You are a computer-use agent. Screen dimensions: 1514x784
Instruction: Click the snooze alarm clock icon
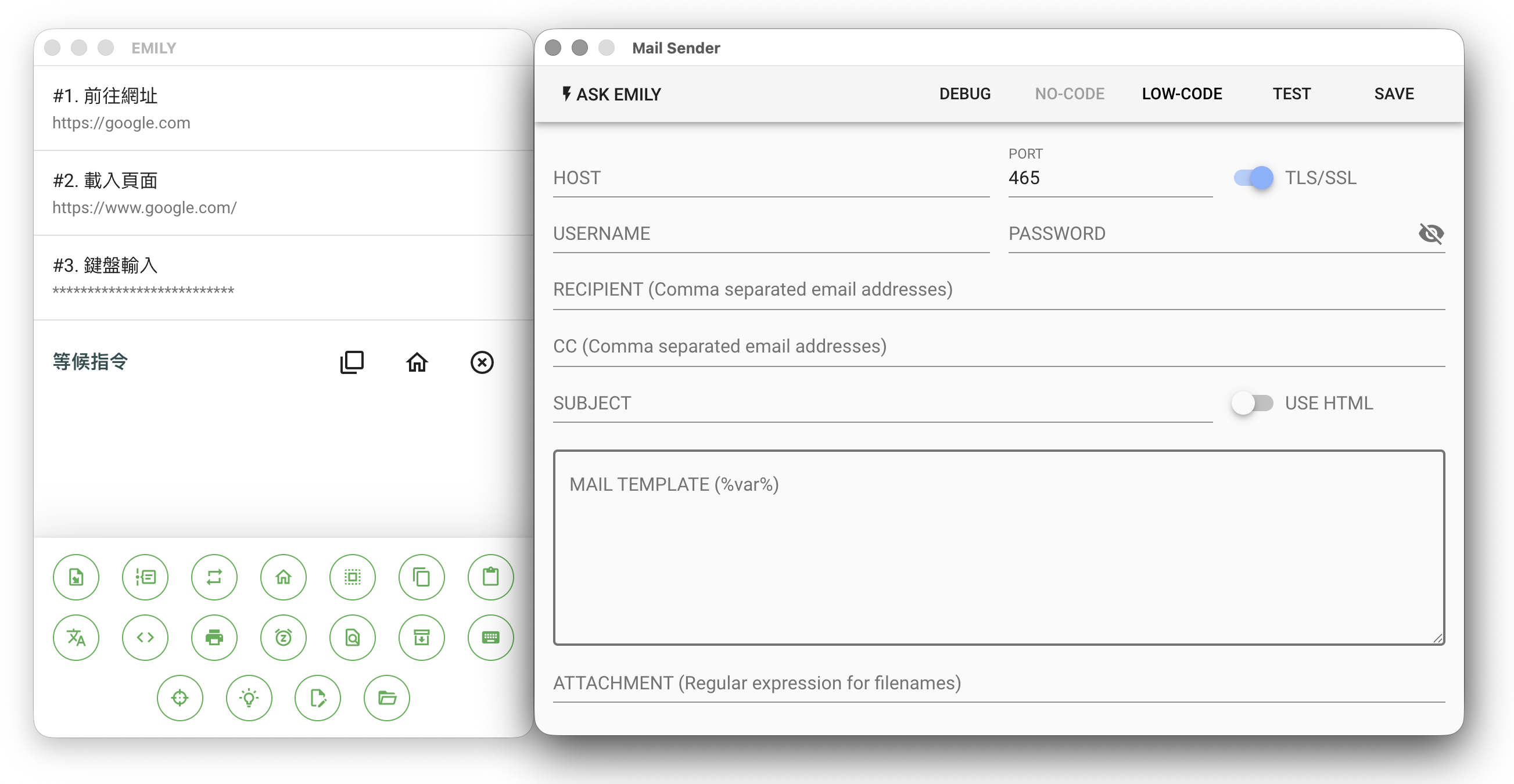tap(284, 637)
